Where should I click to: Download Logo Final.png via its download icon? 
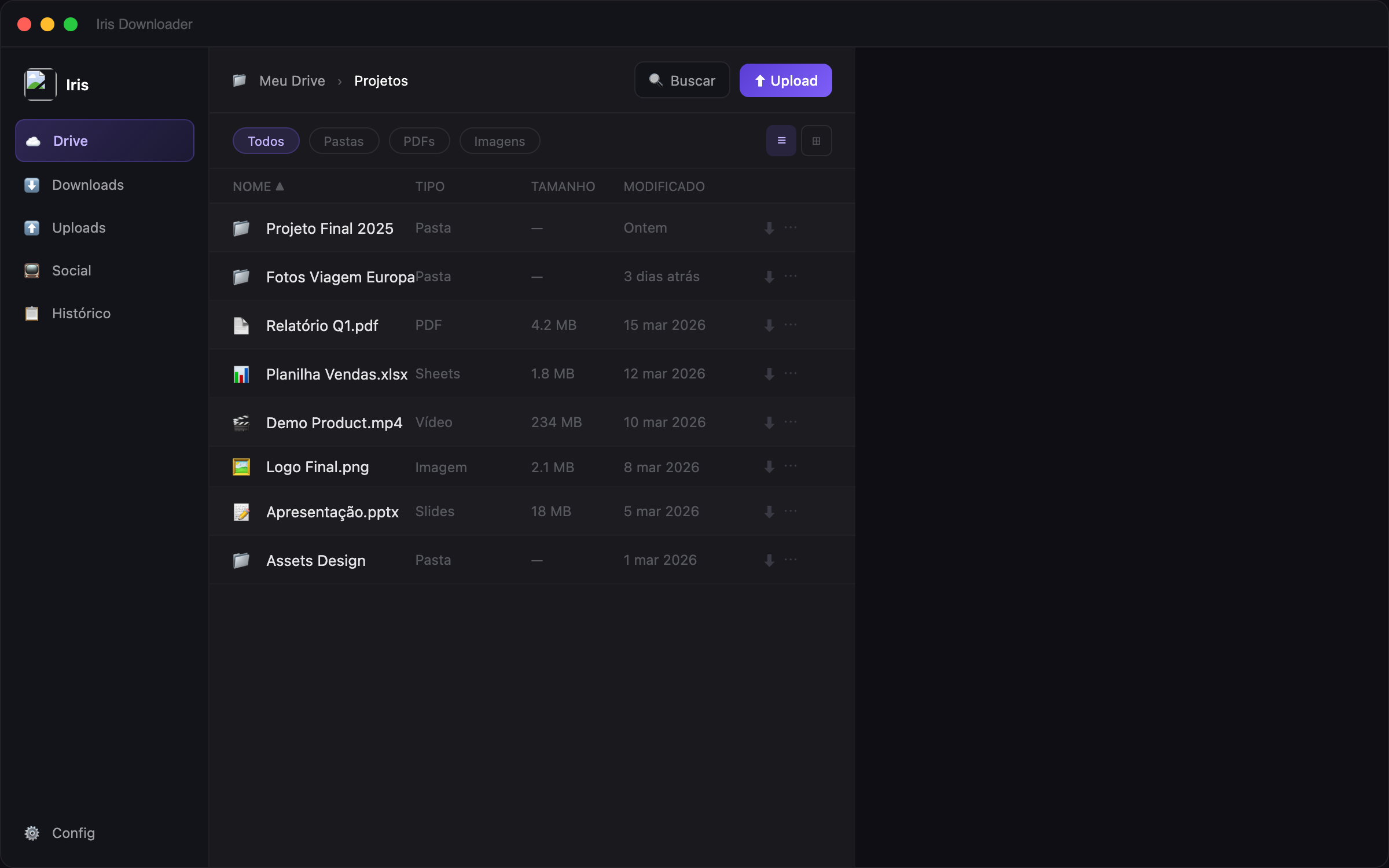pyautogui.click(x=769, y=466)
